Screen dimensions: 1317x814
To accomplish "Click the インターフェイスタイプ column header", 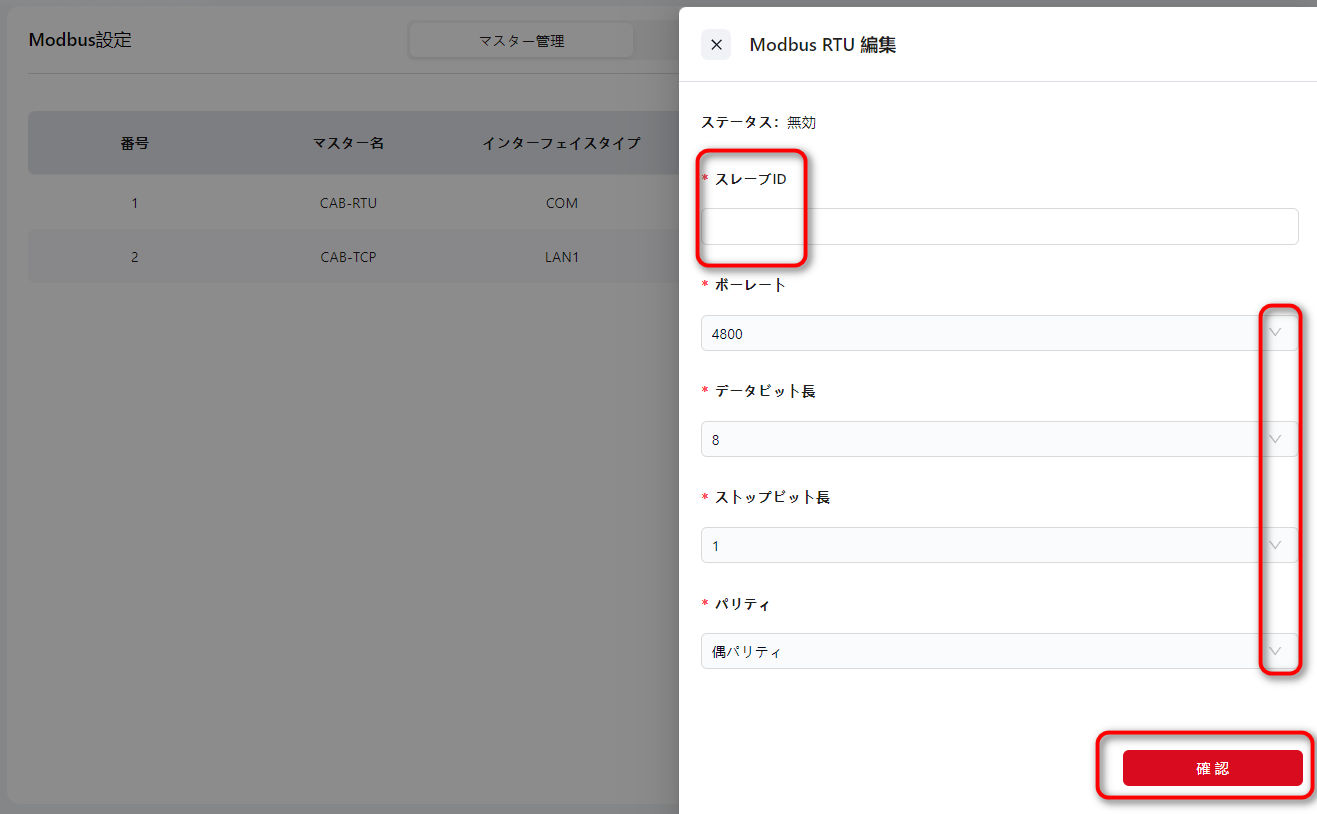I will click(561, 143).
